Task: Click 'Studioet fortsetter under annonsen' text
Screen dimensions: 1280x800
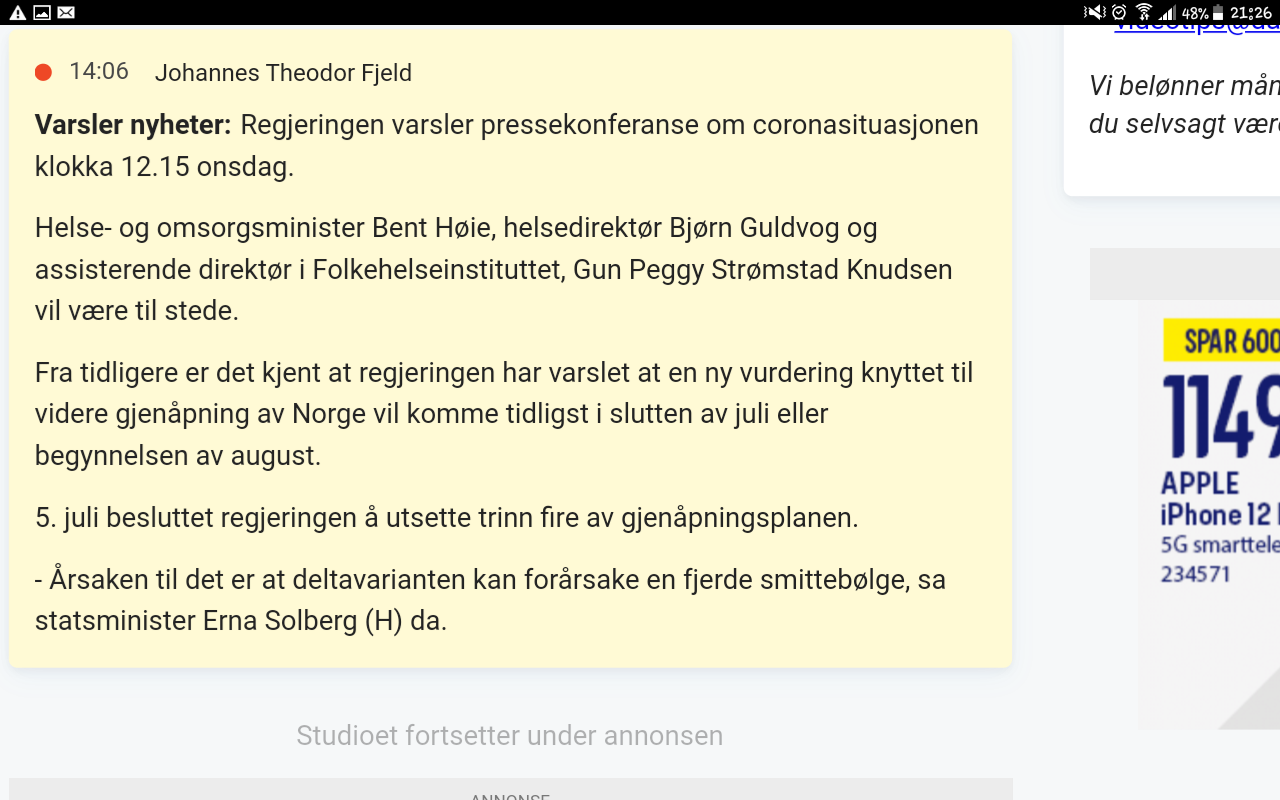Action: coord(509,736)
